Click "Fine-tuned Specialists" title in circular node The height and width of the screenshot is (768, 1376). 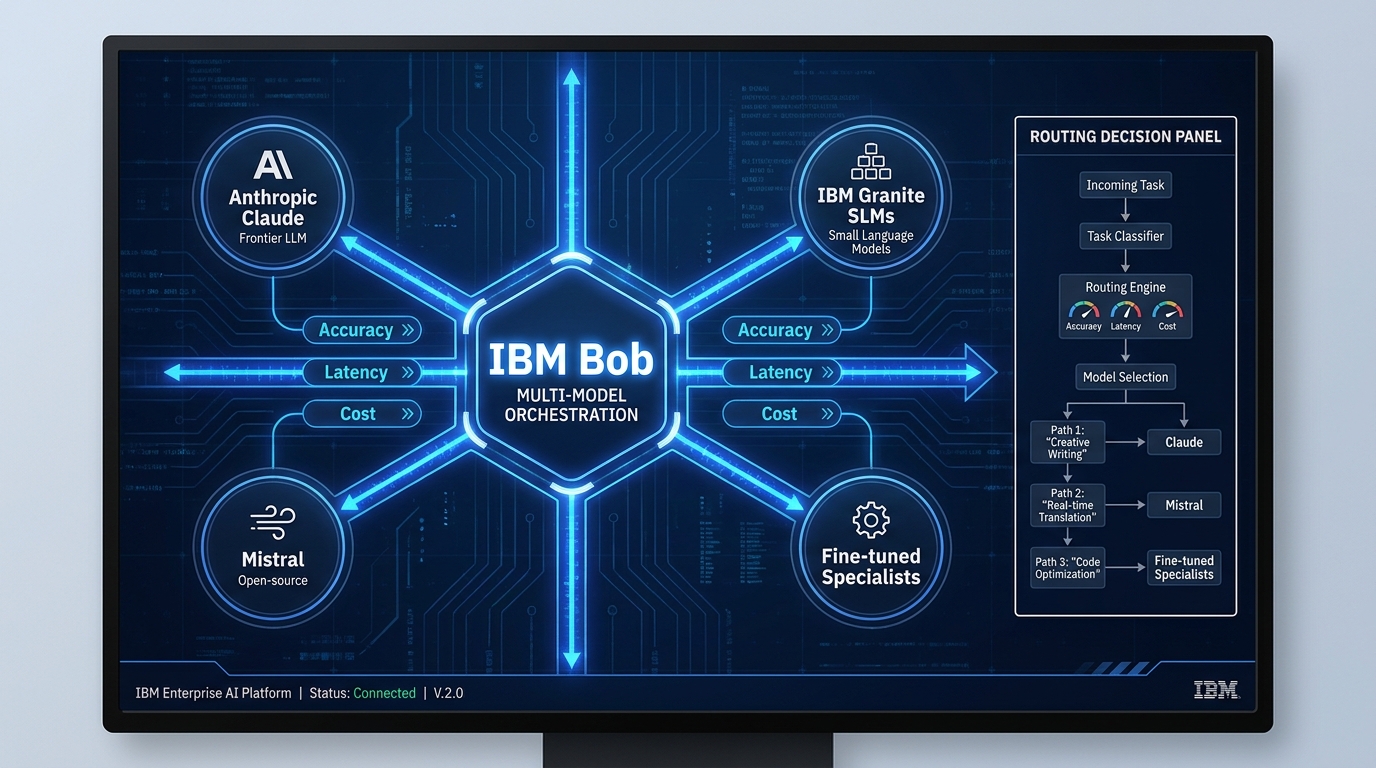[871, 567]
